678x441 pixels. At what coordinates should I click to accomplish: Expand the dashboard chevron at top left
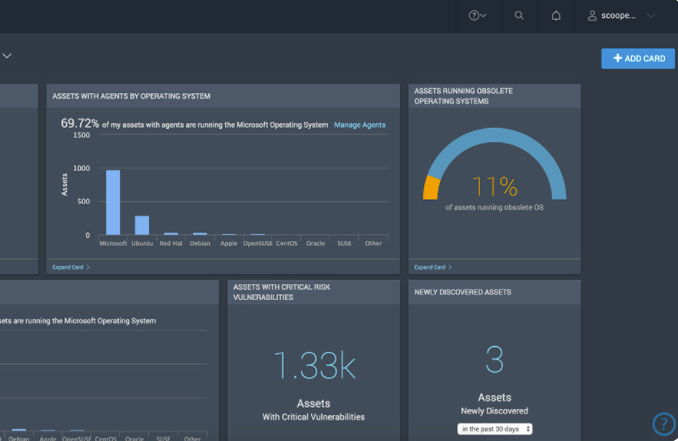pos(7,57)
